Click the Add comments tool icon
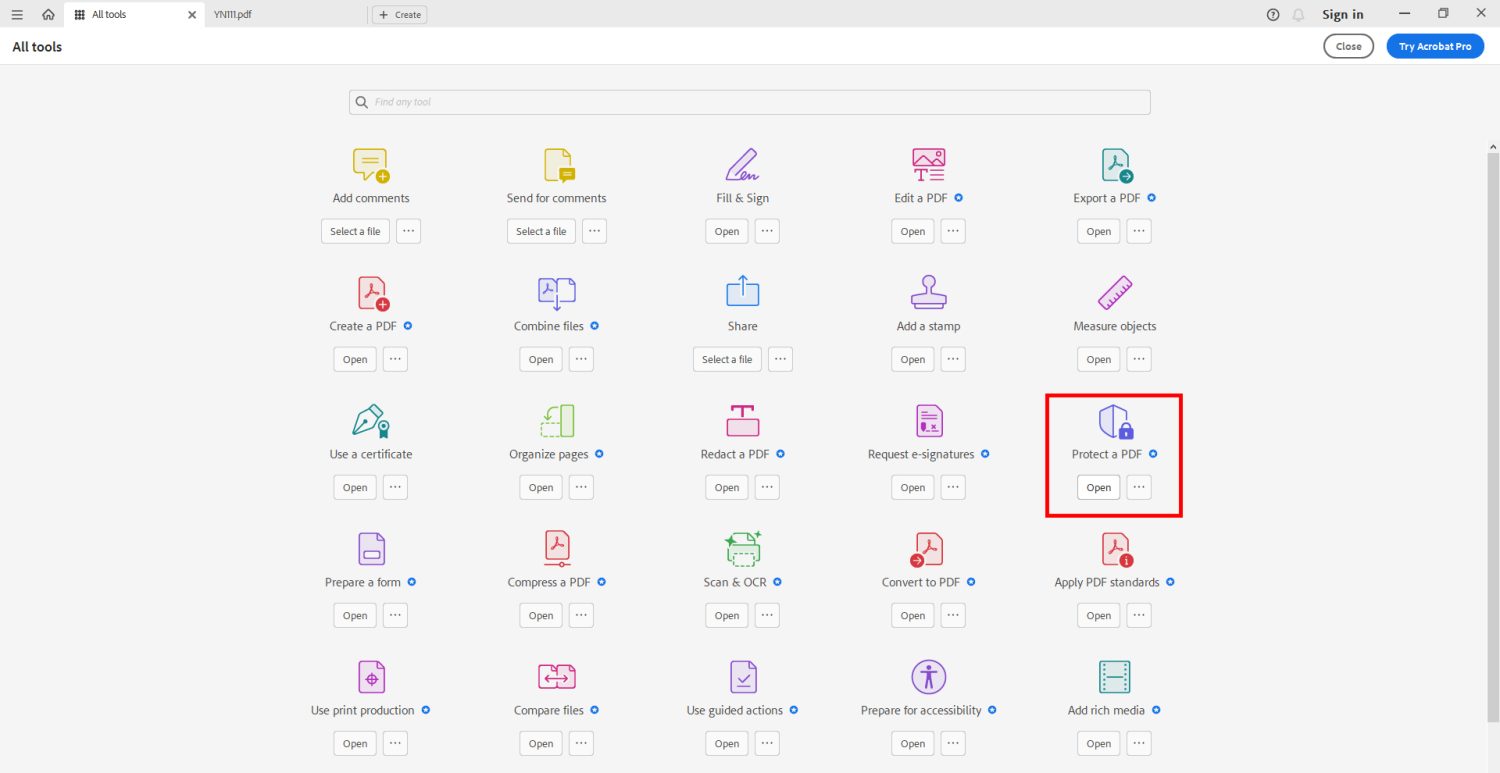This screenshot has height=773, width=1500. [370, 165]
